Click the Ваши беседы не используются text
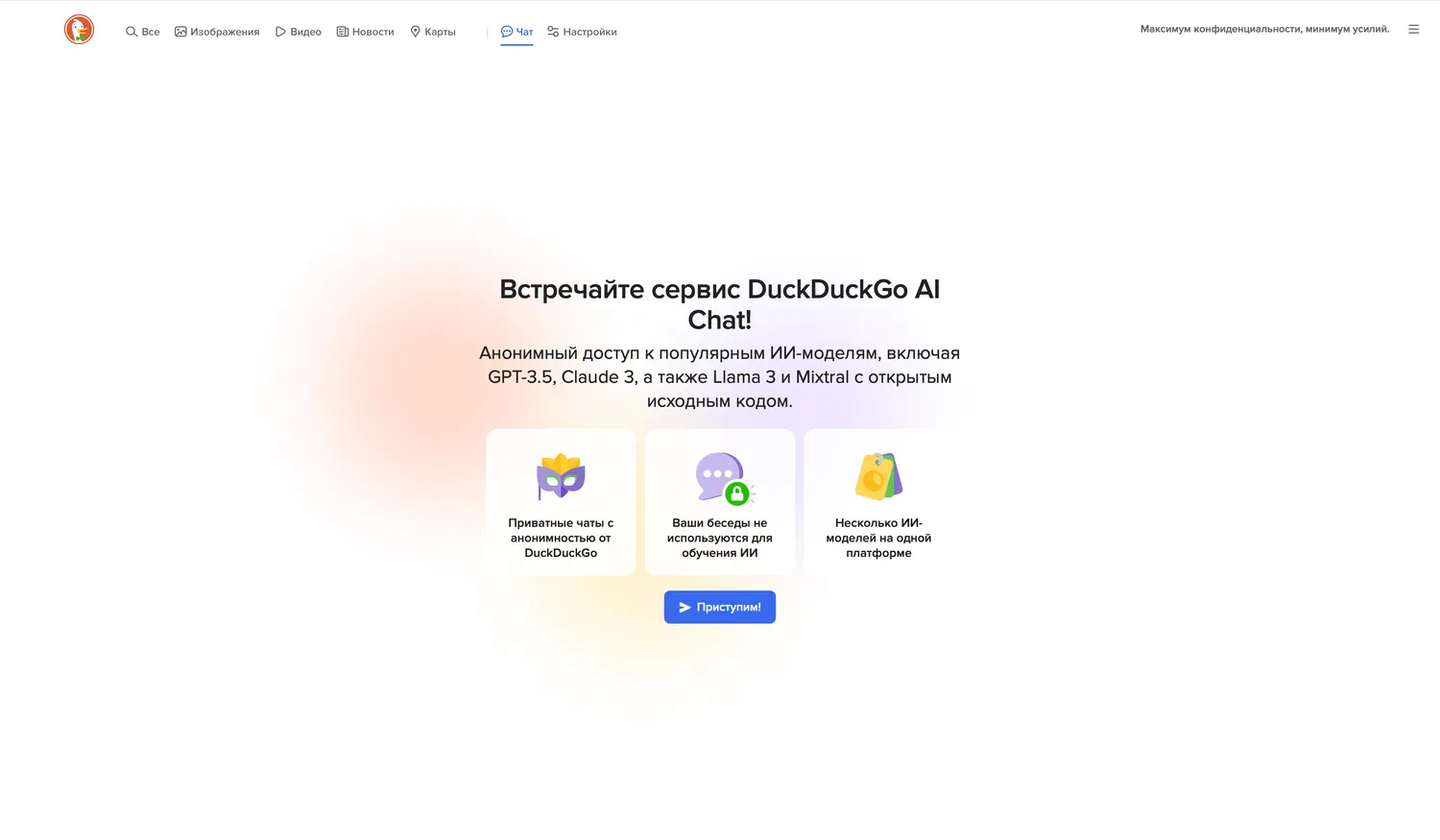The image size is (1440, 840). [720, 538]
